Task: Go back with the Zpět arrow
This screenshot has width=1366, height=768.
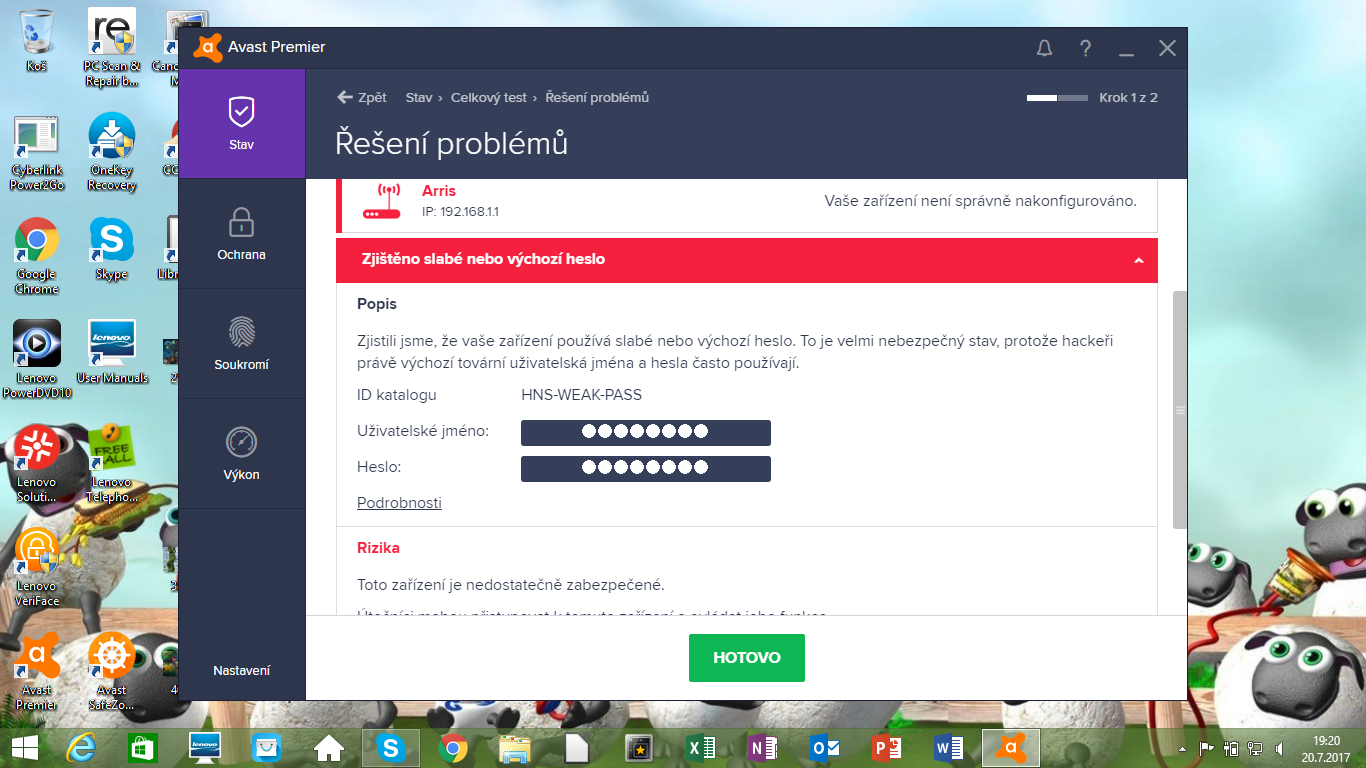Action: 345,97
